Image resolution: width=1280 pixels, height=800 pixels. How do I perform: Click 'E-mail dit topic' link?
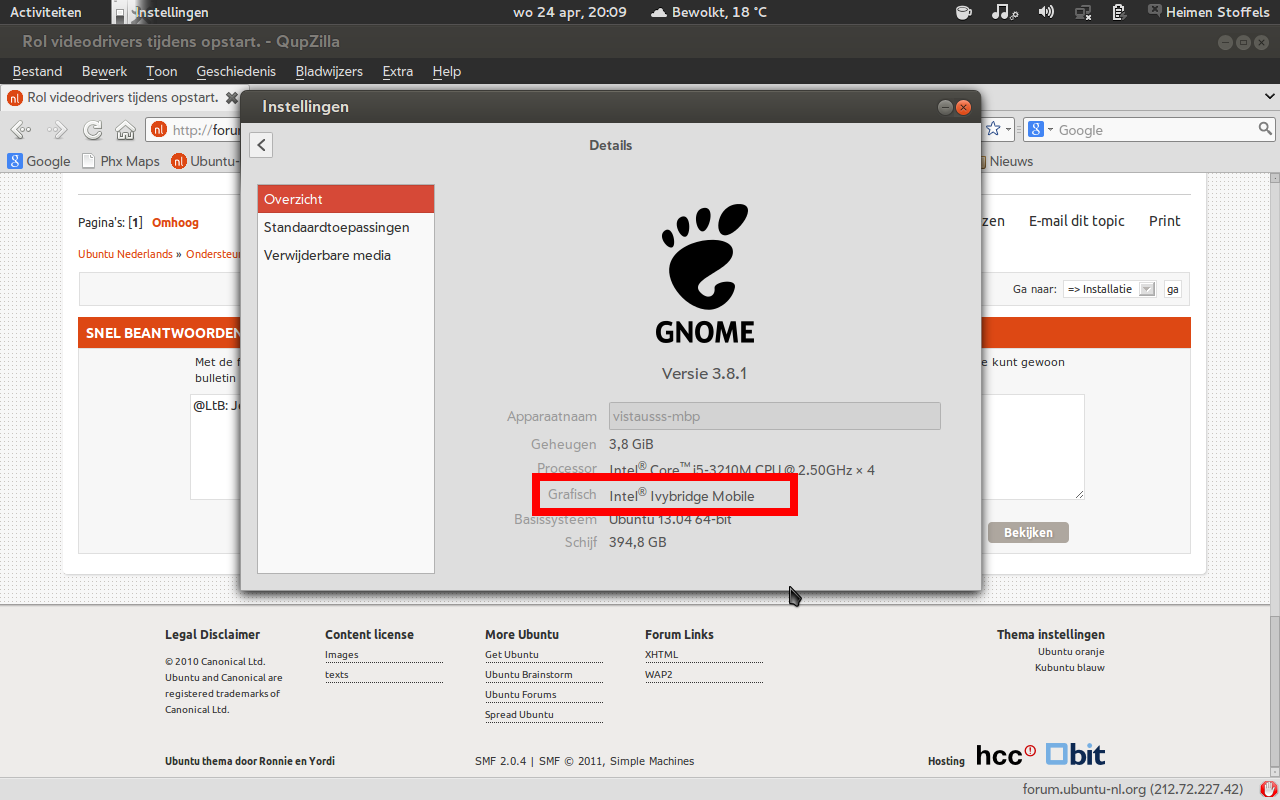tap(1077, 221)
